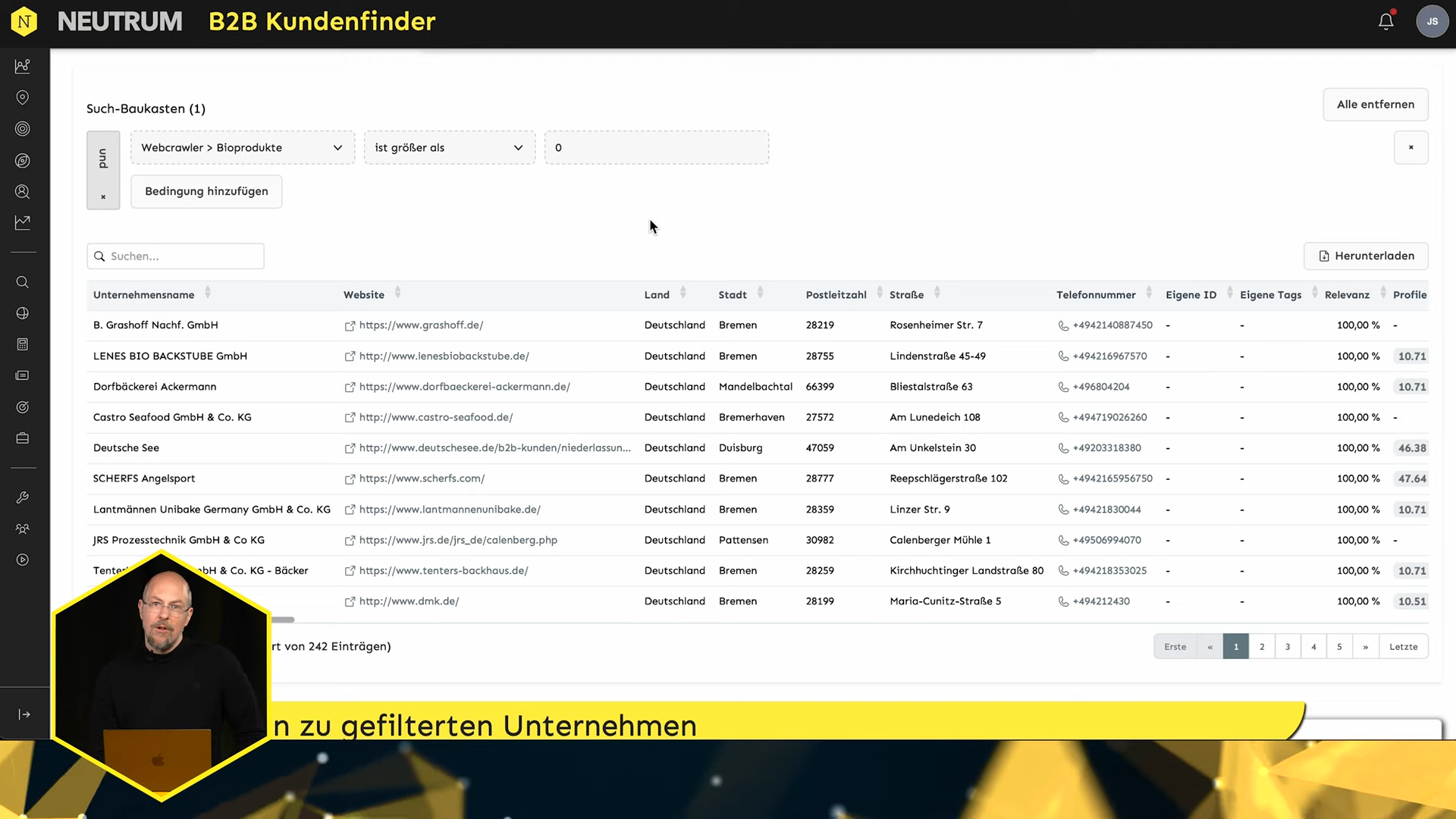This screenshot has width=1456, height=819.
Task: Open external link icon for castro-seafood.de
Action: point(350,418)
